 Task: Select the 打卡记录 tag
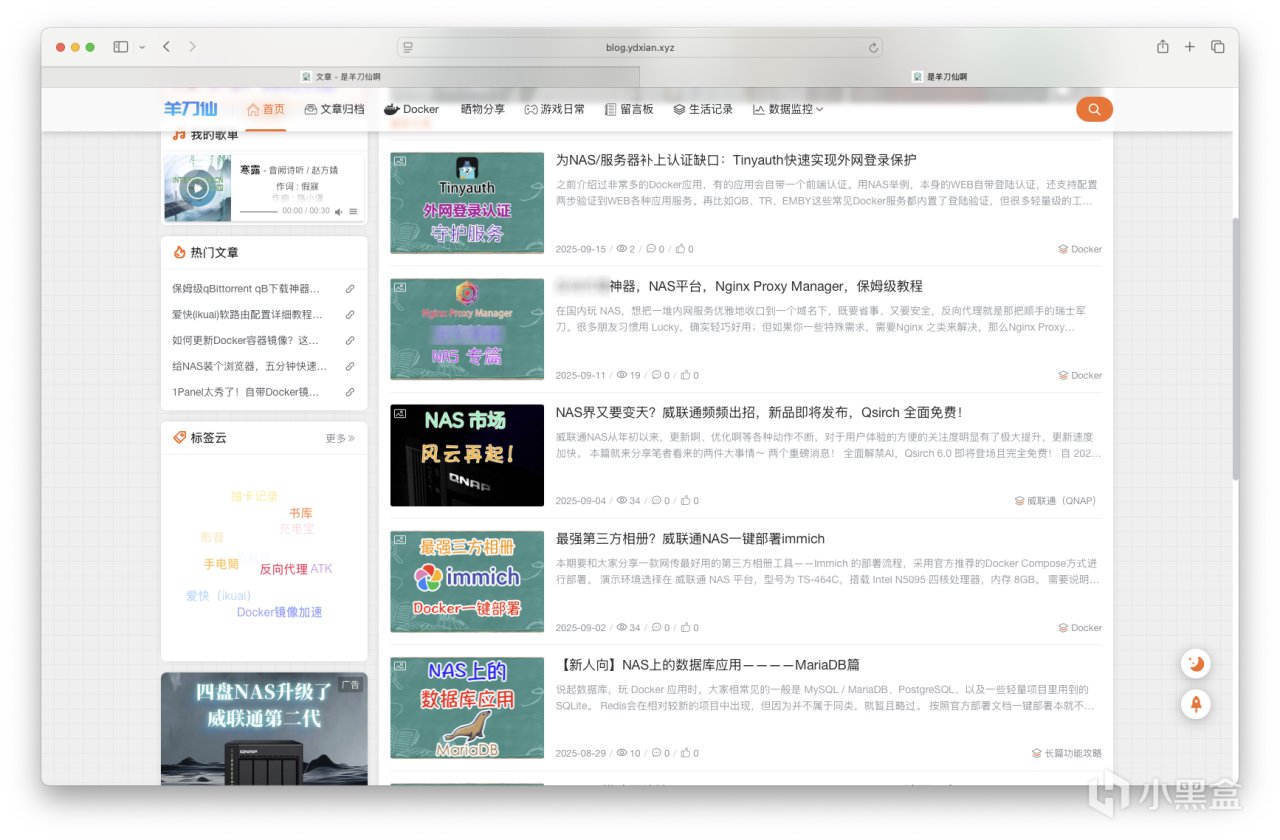[255, 496]
